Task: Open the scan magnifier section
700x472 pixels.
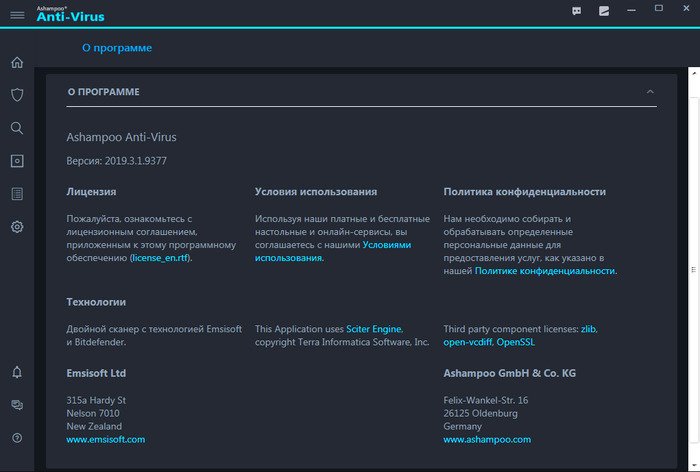Action: [x=17, y=128]
